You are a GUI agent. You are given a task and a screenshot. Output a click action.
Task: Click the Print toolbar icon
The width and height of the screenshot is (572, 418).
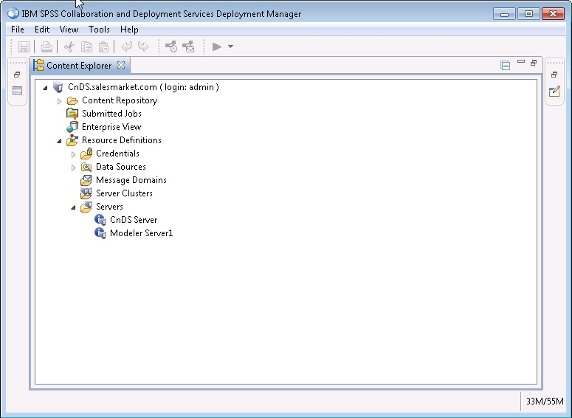pos(47,47)
